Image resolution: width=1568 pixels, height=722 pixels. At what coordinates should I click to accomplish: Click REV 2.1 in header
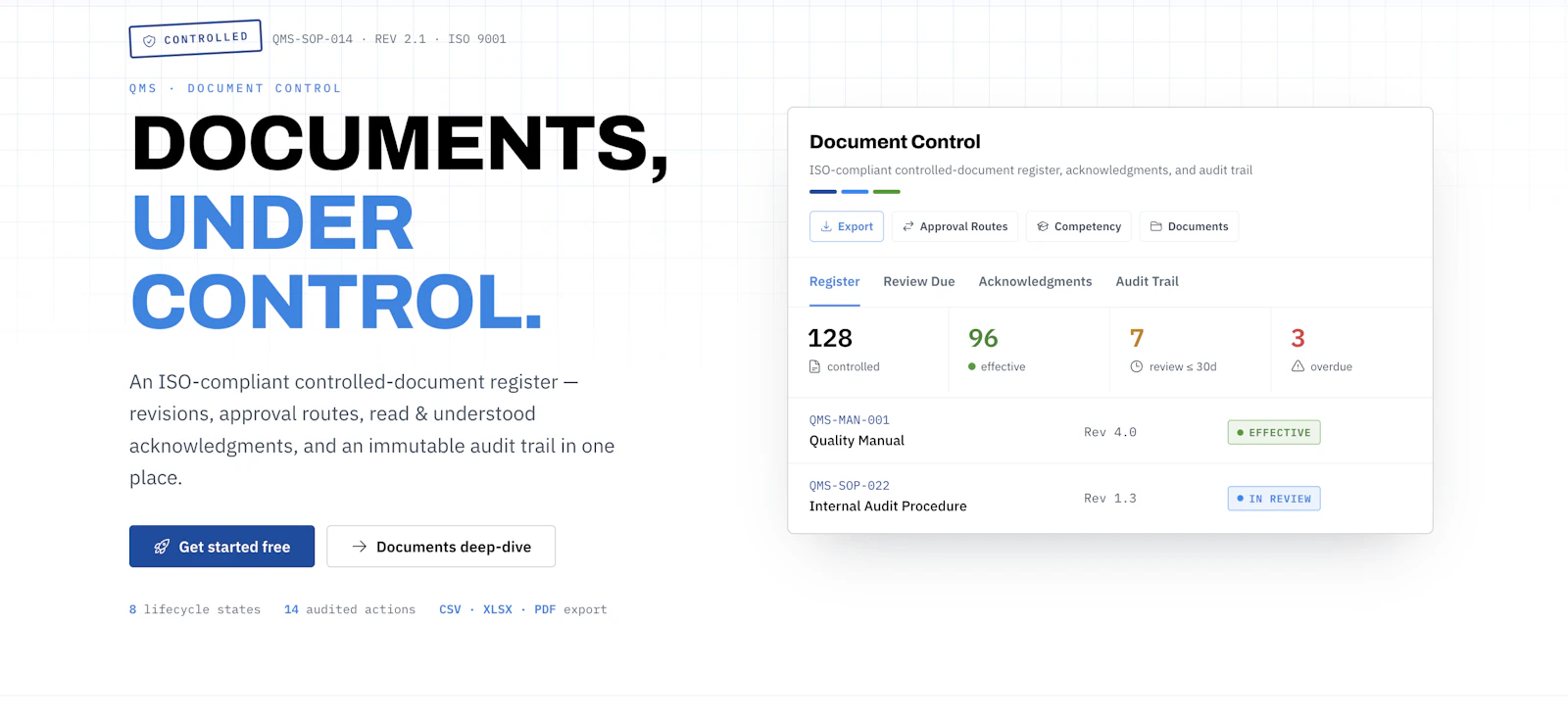coord(400,39)
